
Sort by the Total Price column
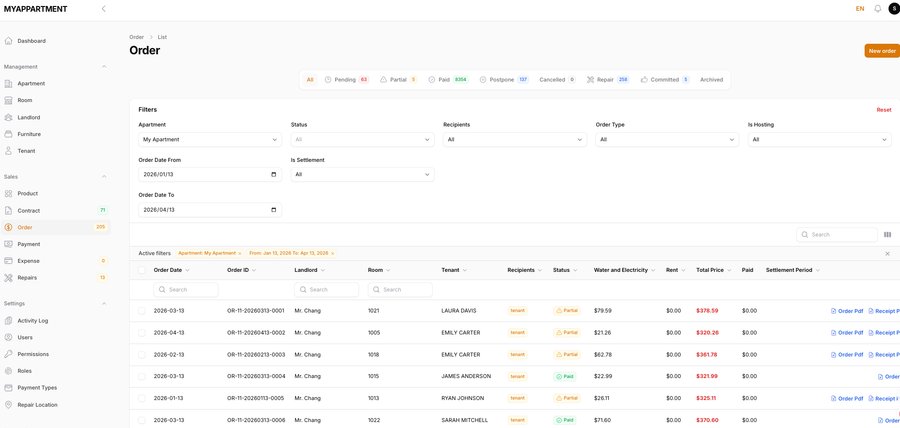714,270
